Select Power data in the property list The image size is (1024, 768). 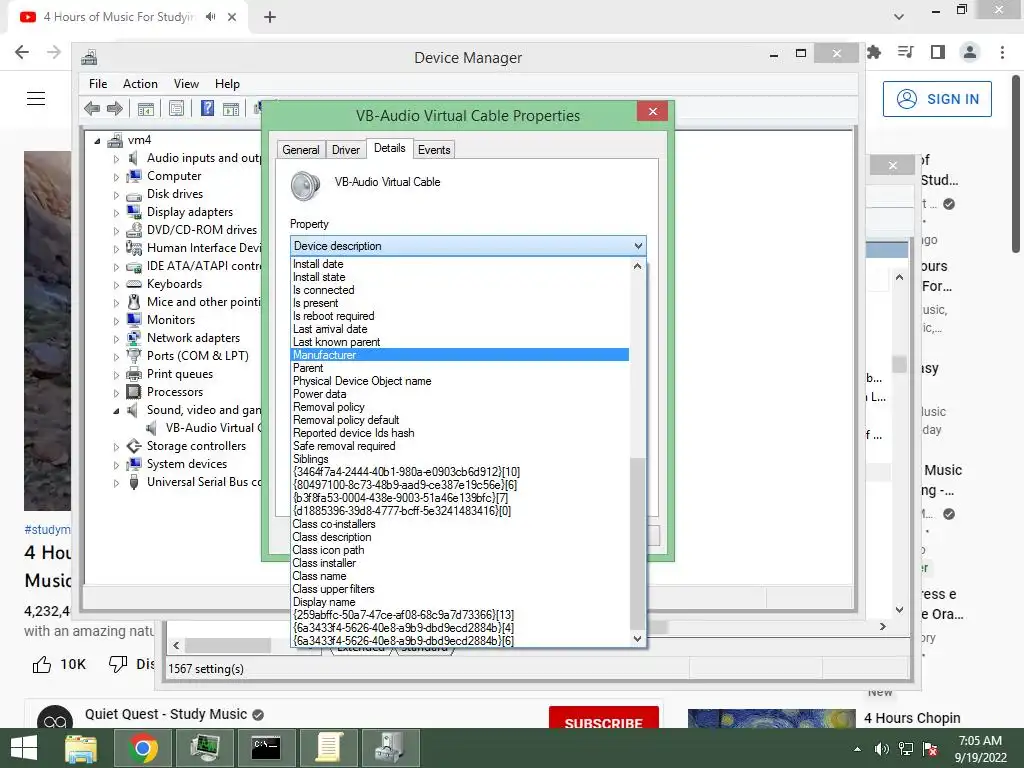pyautogui.click(x=460, y=394)
